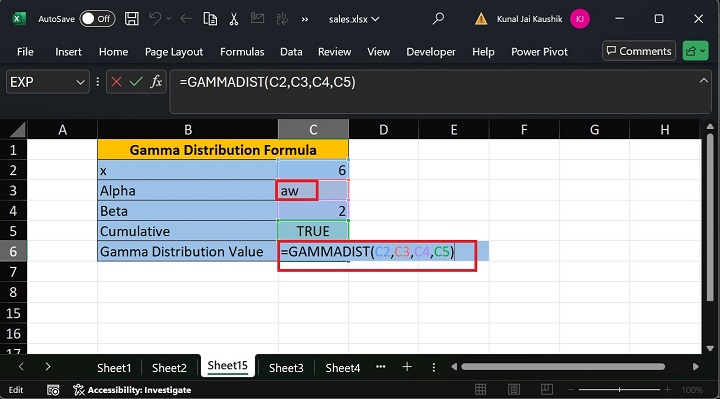Click the horizontal scroll left arrow

[454, 367]
